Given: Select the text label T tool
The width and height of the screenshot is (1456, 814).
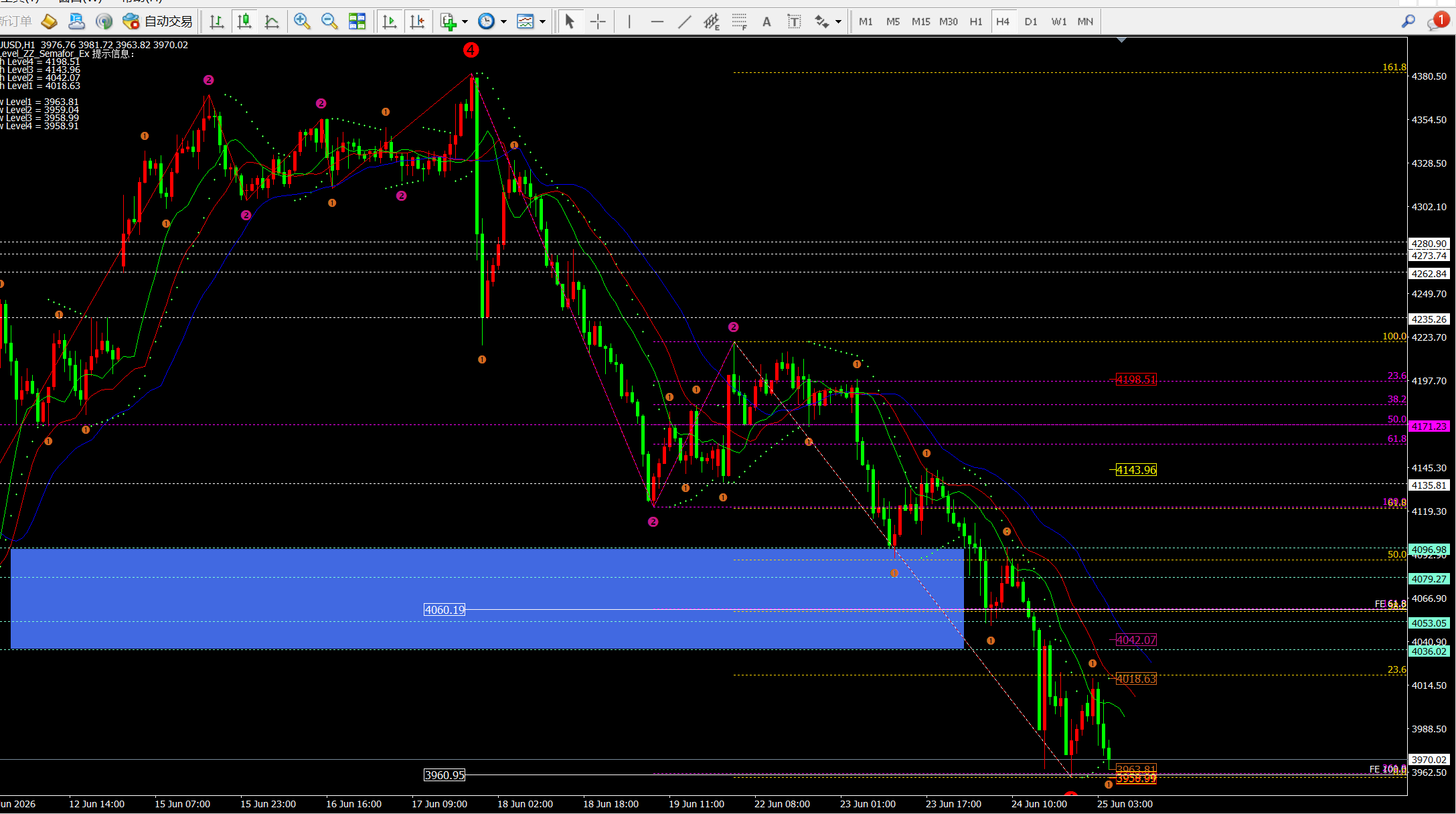Looking at the screenshot, I should 794,22.
